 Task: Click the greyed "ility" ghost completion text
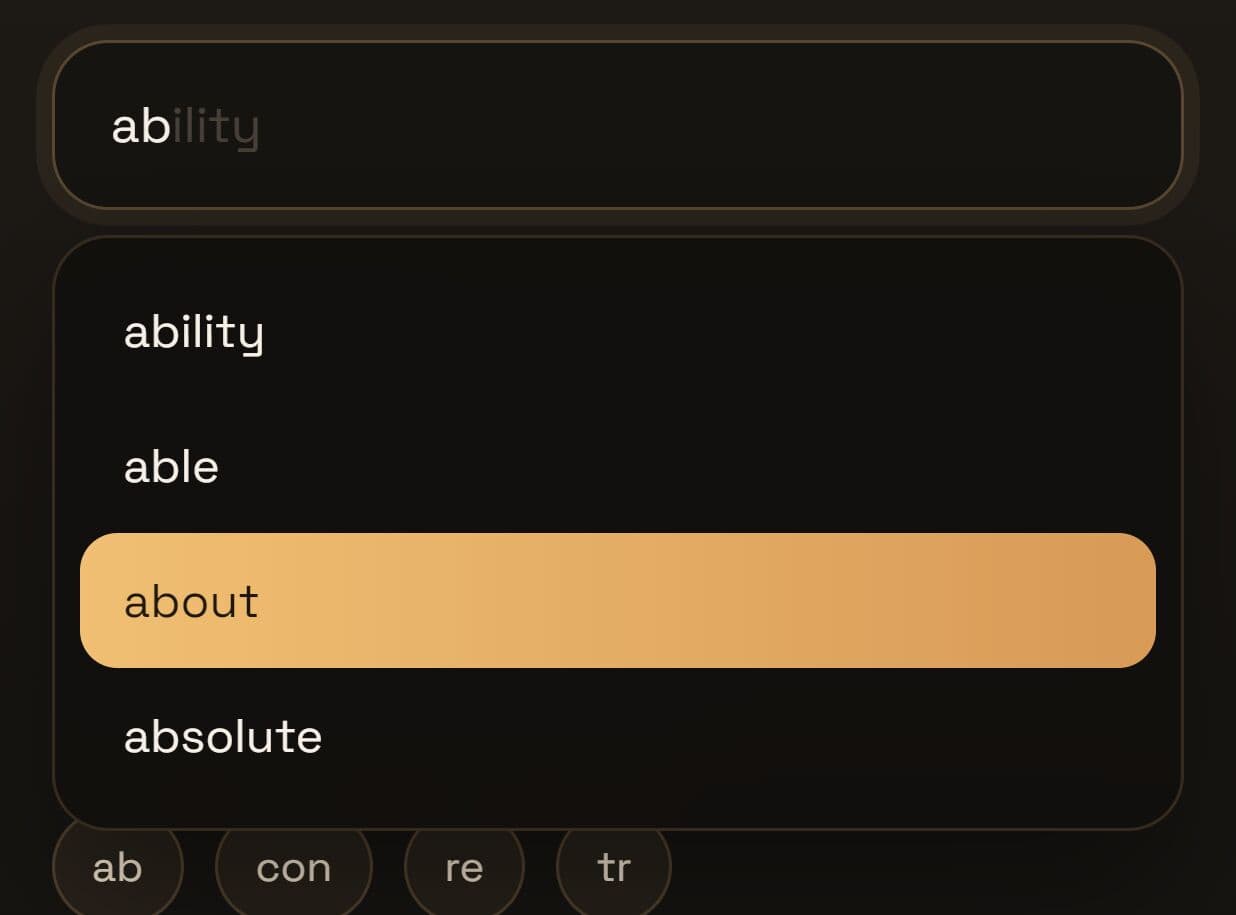coord(216,128)
